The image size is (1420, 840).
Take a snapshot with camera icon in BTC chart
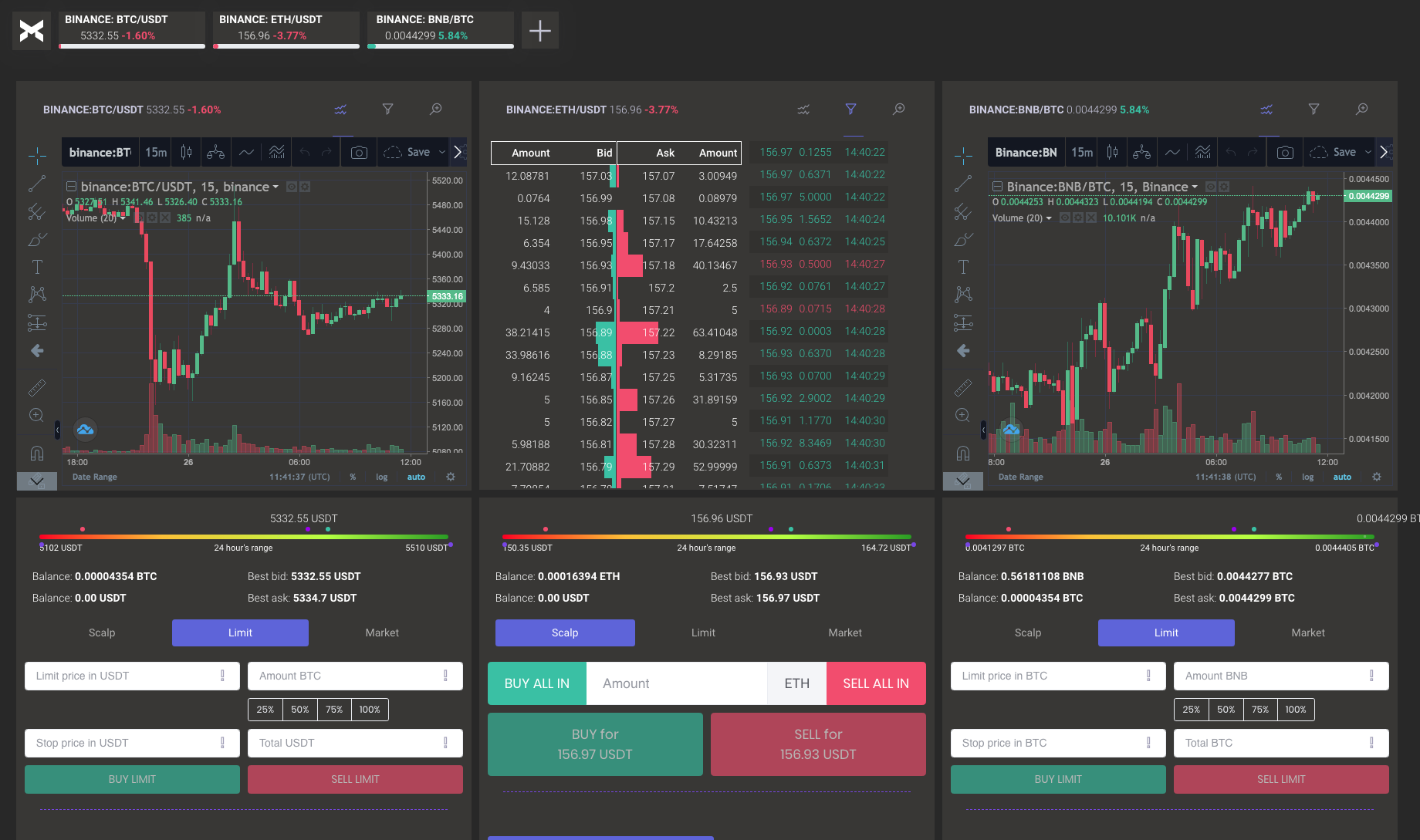[x=359, y=152]
